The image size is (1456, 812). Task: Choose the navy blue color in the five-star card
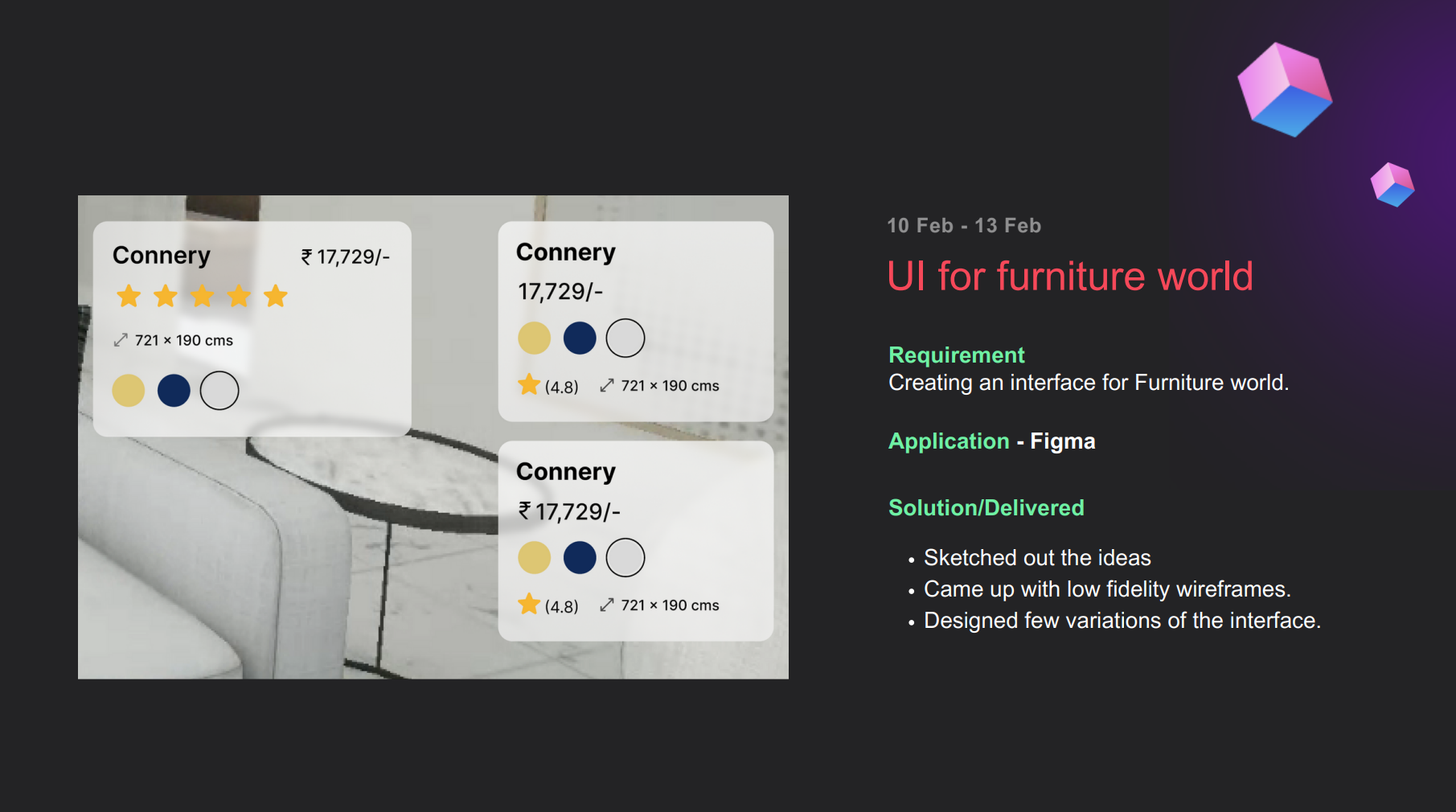[174, 391]
